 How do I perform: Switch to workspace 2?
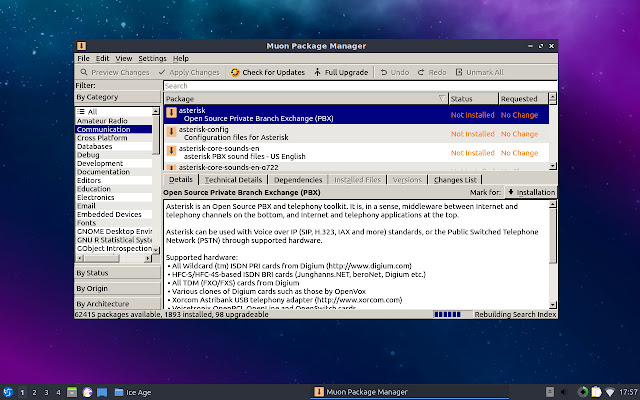click(x=34, y=392)
